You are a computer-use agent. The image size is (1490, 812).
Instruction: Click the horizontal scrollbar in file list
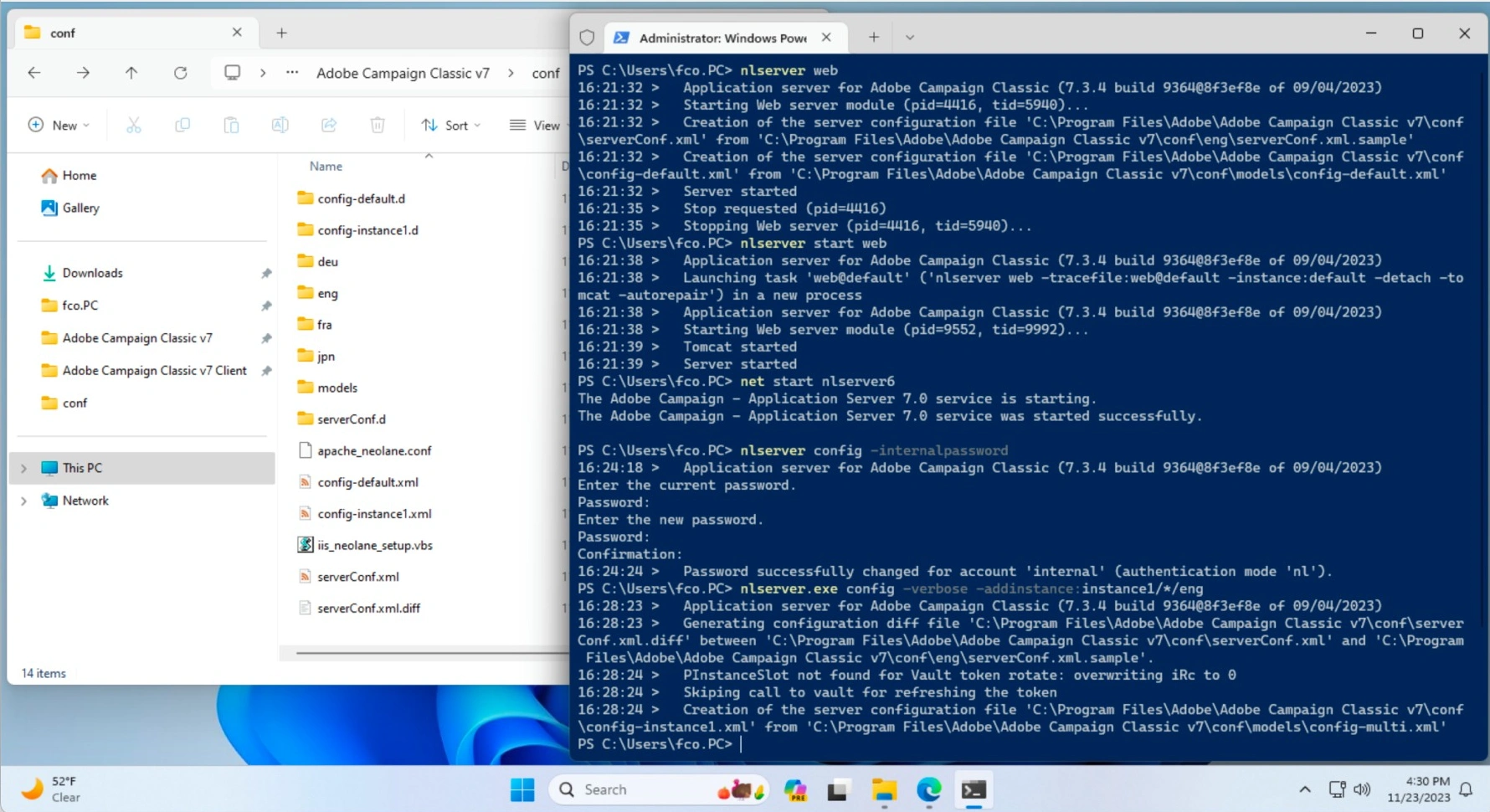coord(433,652)
